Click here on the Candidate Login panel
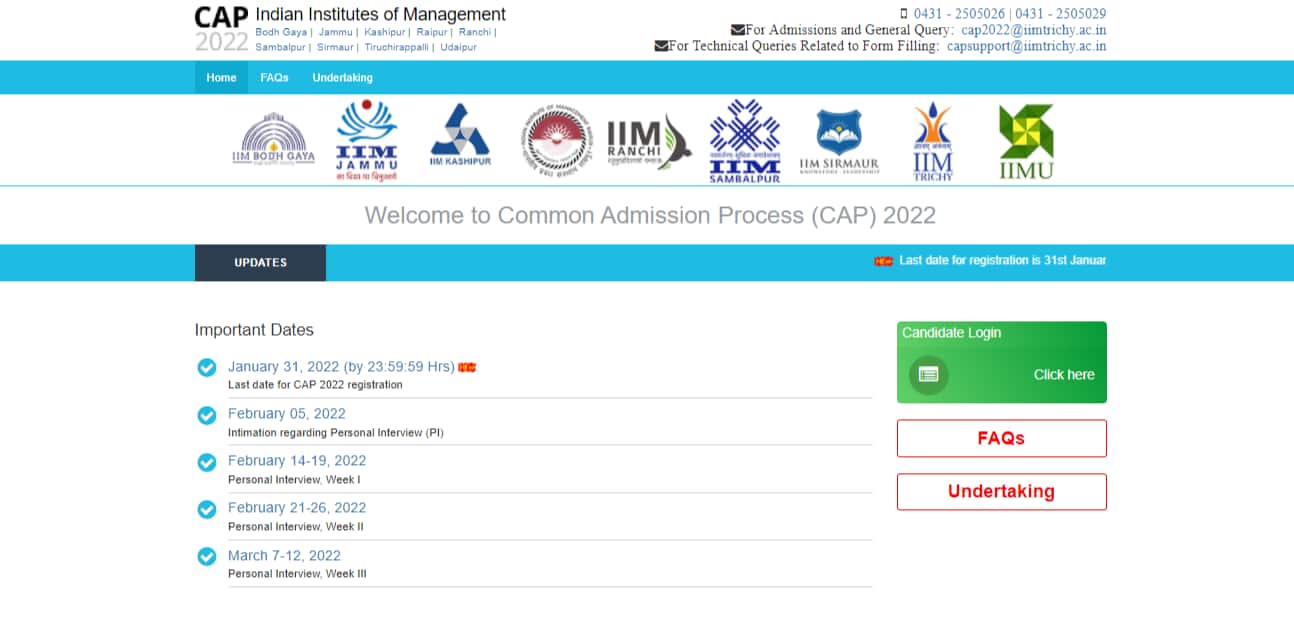Screen dimensions: 1294x619 click(1063, 375)
